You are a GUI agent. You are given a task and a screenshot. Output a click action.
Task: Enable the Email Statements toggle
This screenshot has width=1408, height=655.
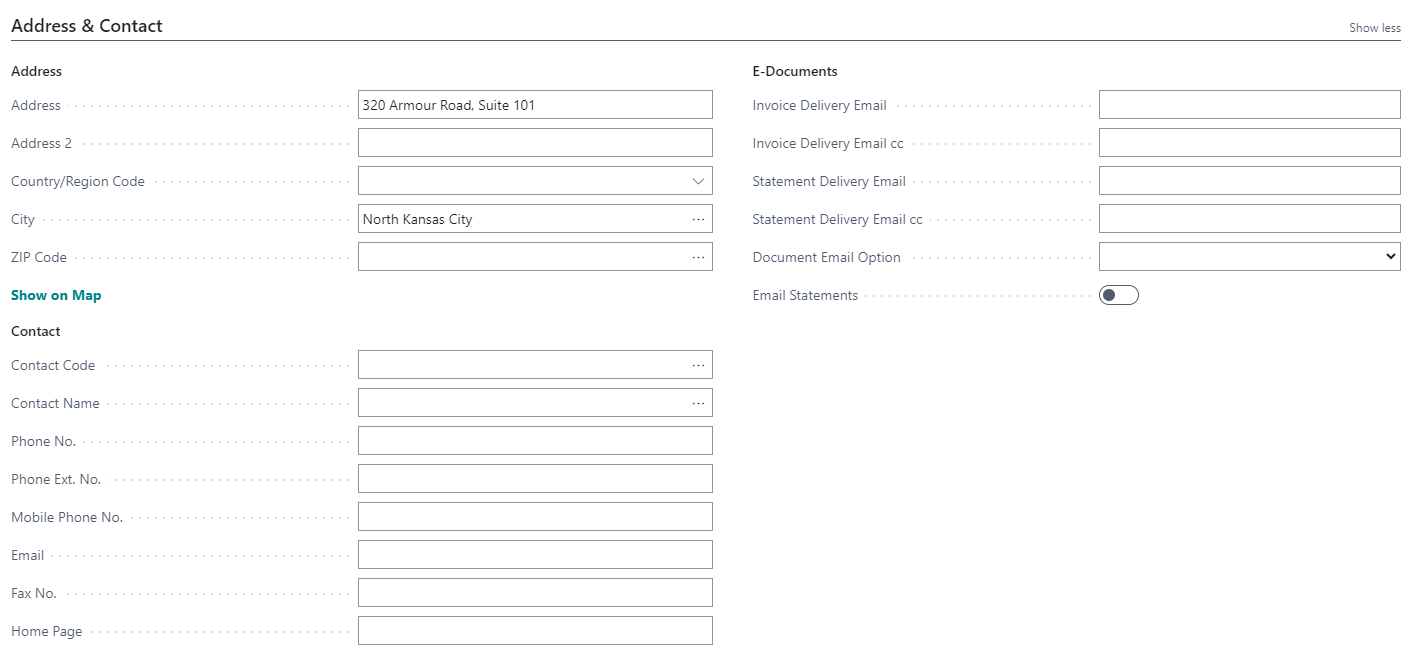tap(1119, 294)
